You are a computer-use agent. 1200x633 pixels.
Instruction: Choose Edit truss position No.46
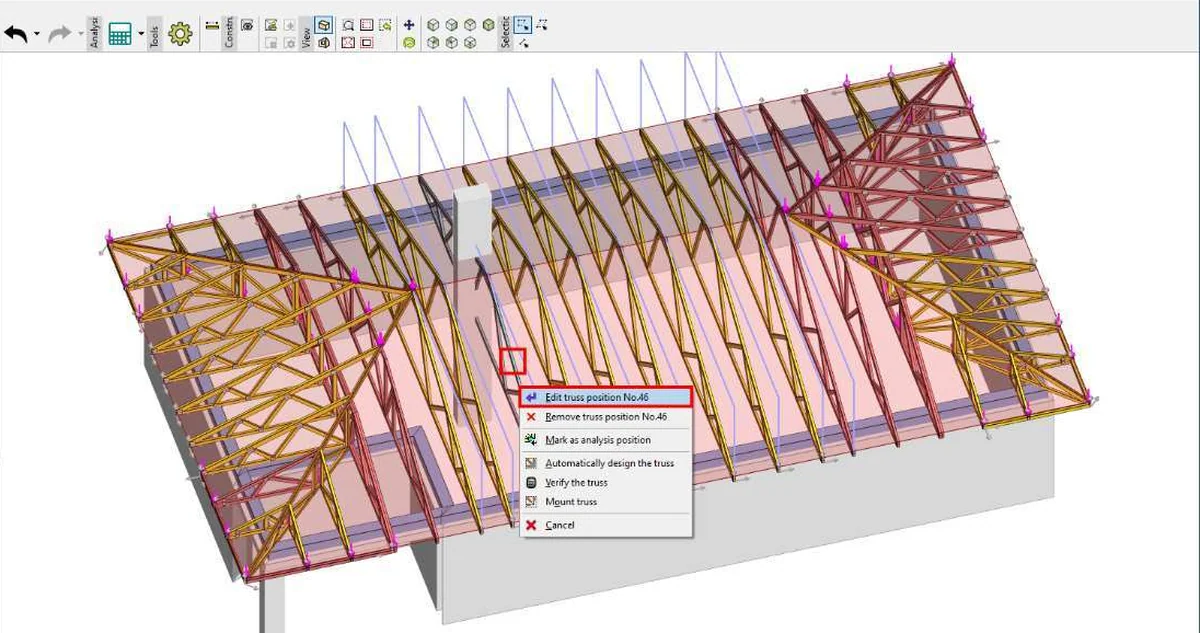[x=605, y=397]
